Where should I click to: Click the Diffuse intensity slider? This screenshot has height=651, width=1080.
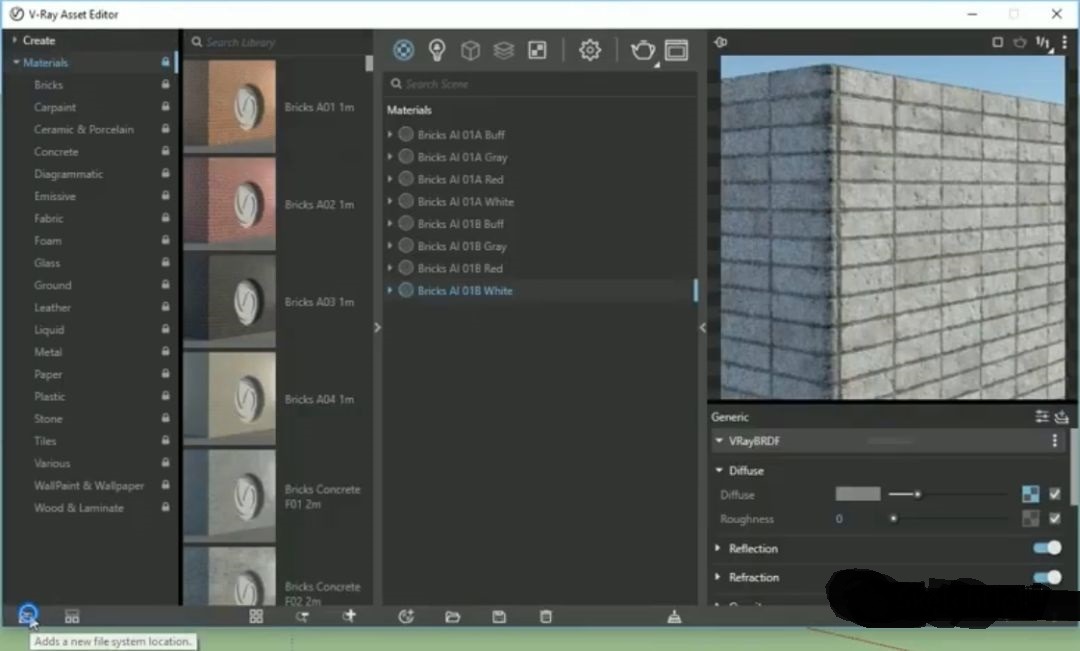click(948, 494)
